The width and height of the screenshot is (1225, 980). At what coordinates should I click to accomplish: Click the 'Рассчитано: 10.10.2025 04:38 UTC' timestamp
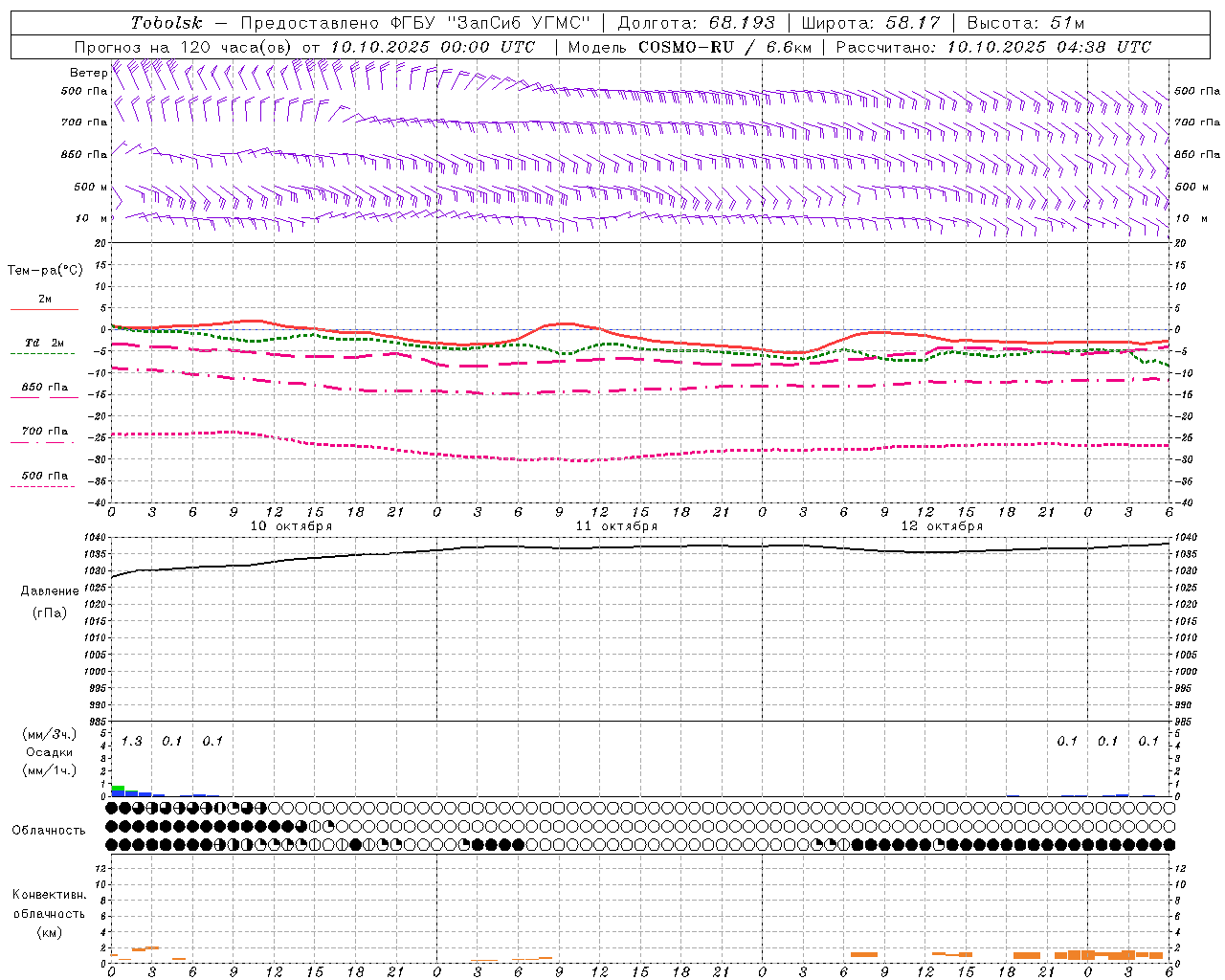point(993,47)
